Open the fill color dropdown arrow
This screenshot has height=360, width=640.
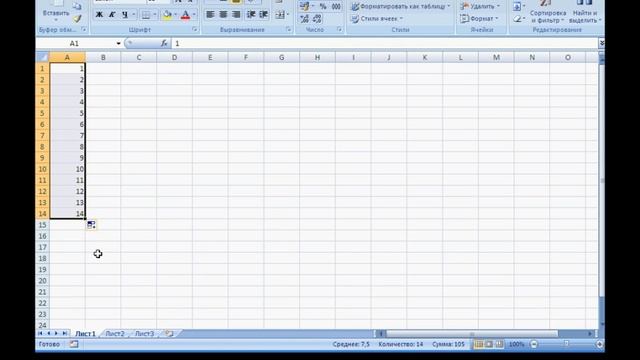[176, 15]
